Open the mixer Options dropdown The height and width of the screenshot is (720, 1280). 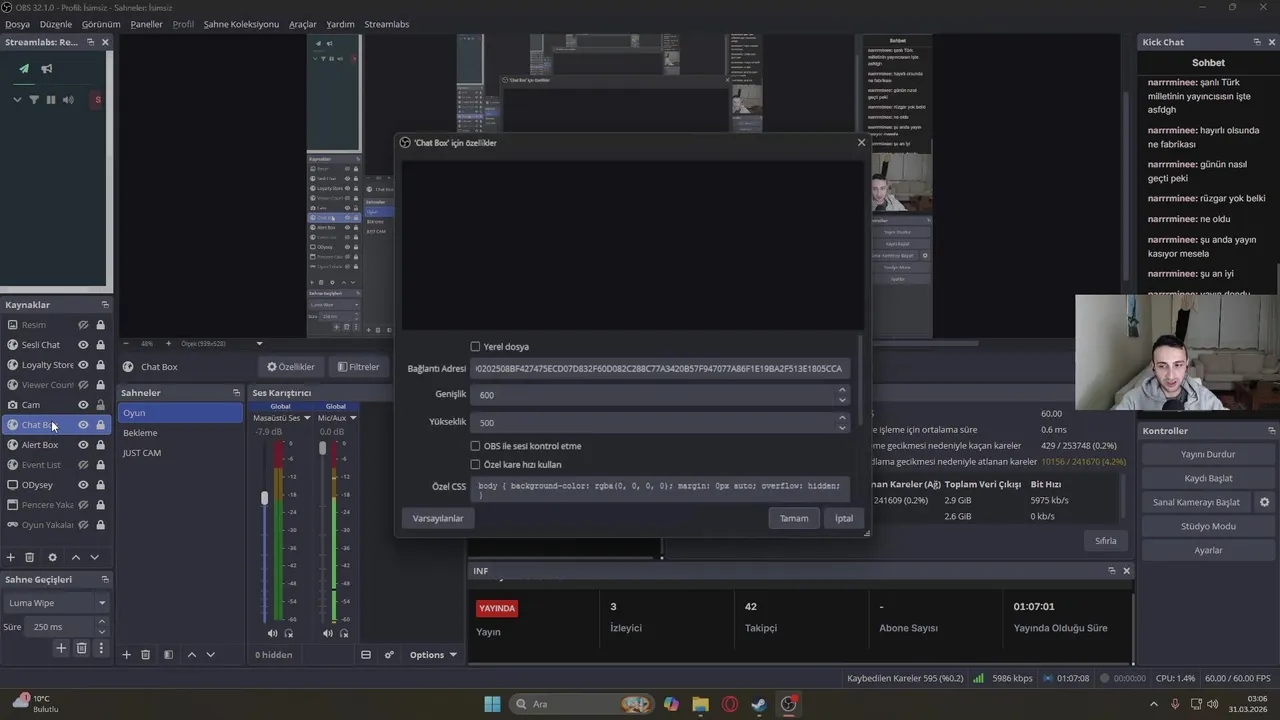pos(433,655)
